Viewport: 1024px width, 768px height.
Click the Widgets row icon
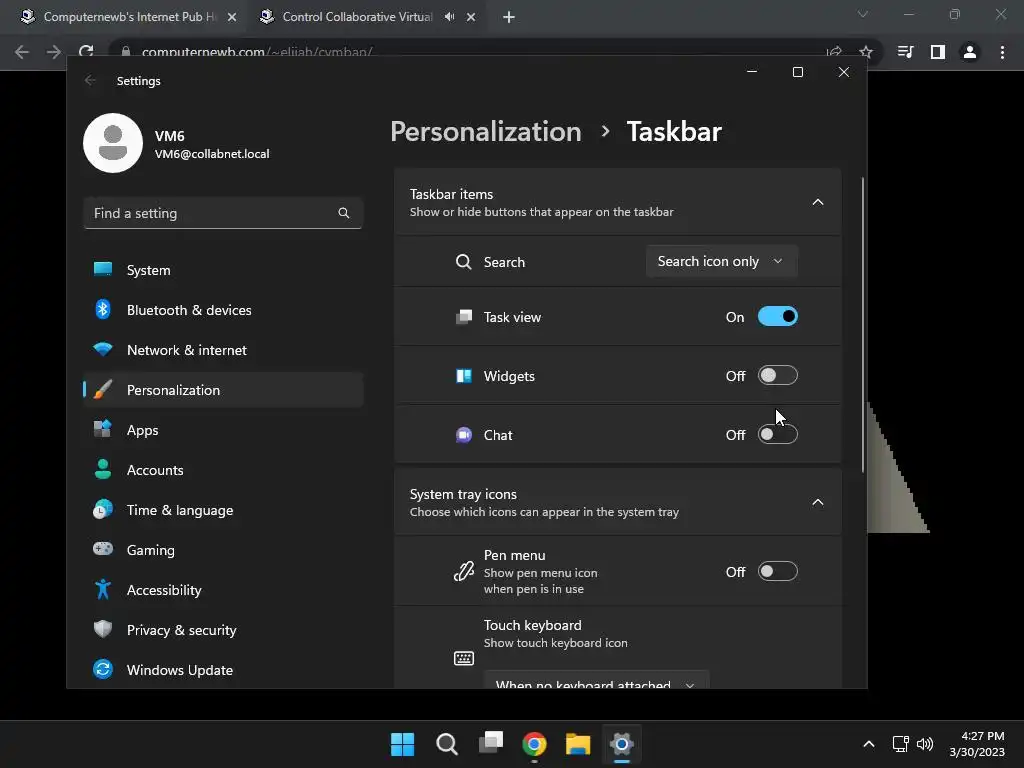[464, 376]
